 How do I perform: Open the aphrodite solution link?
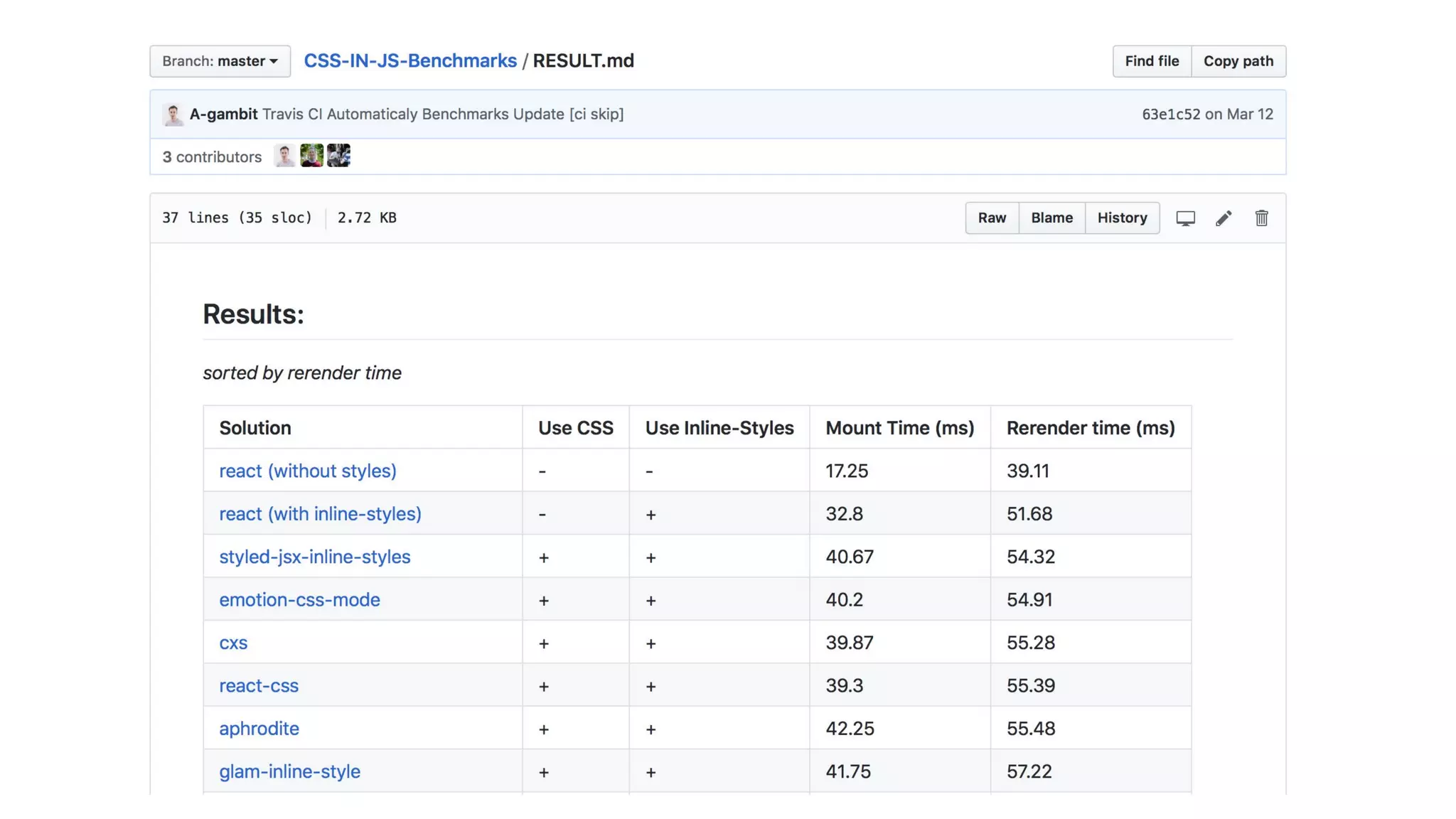pos(259,729)
